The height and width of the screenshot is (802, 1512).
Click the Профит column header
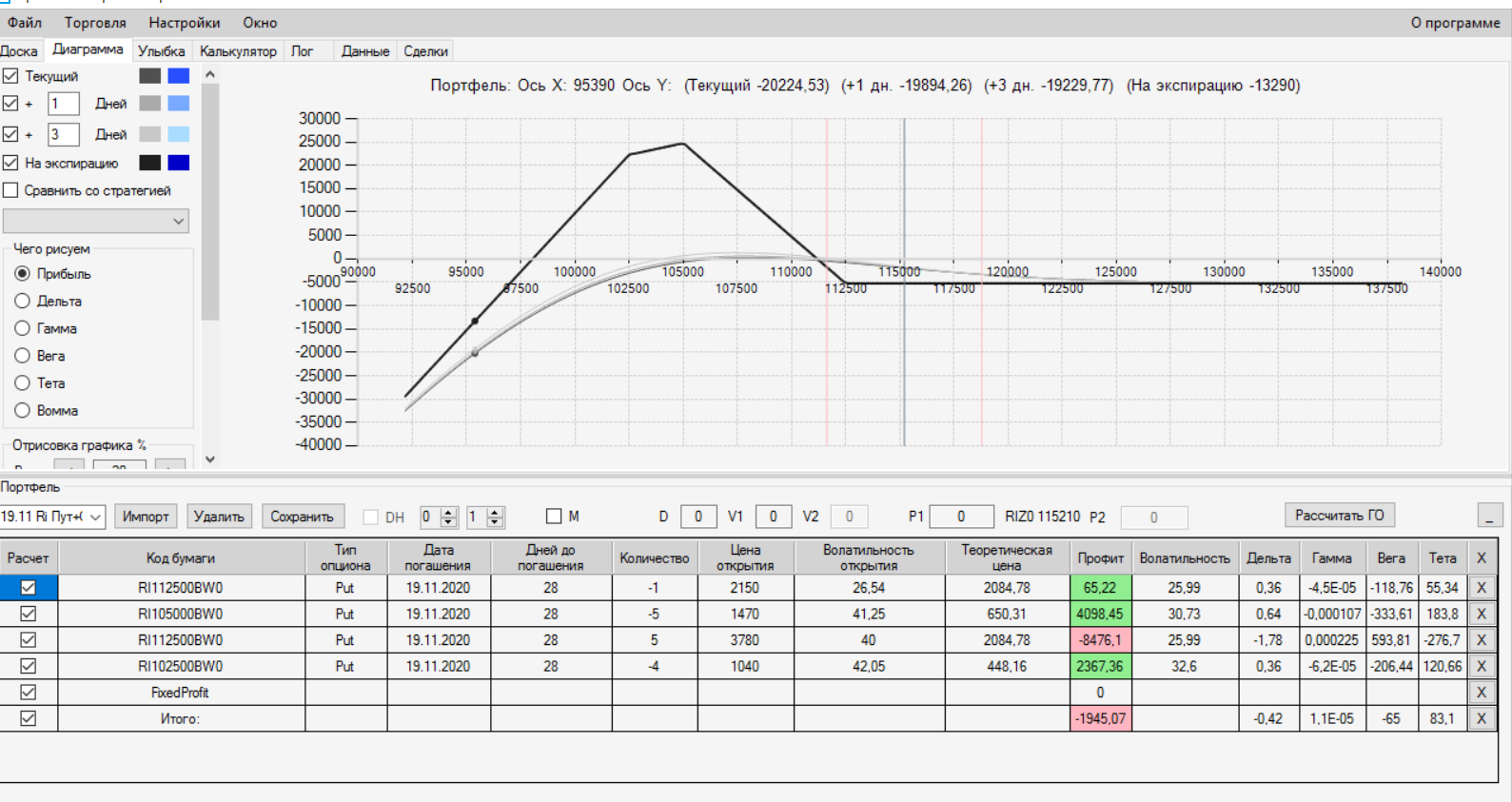click(x=1101, y=557)
